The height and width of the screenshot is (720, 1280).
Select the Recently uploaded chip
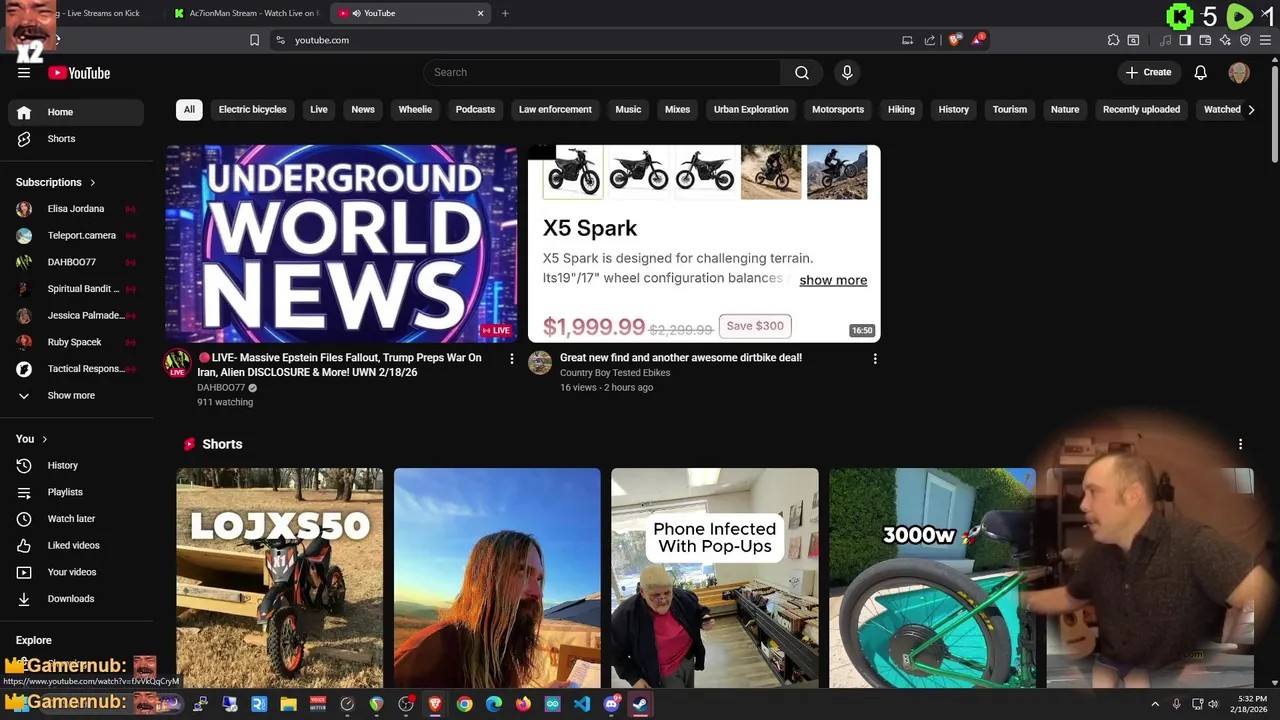(x=1141, y=110)
